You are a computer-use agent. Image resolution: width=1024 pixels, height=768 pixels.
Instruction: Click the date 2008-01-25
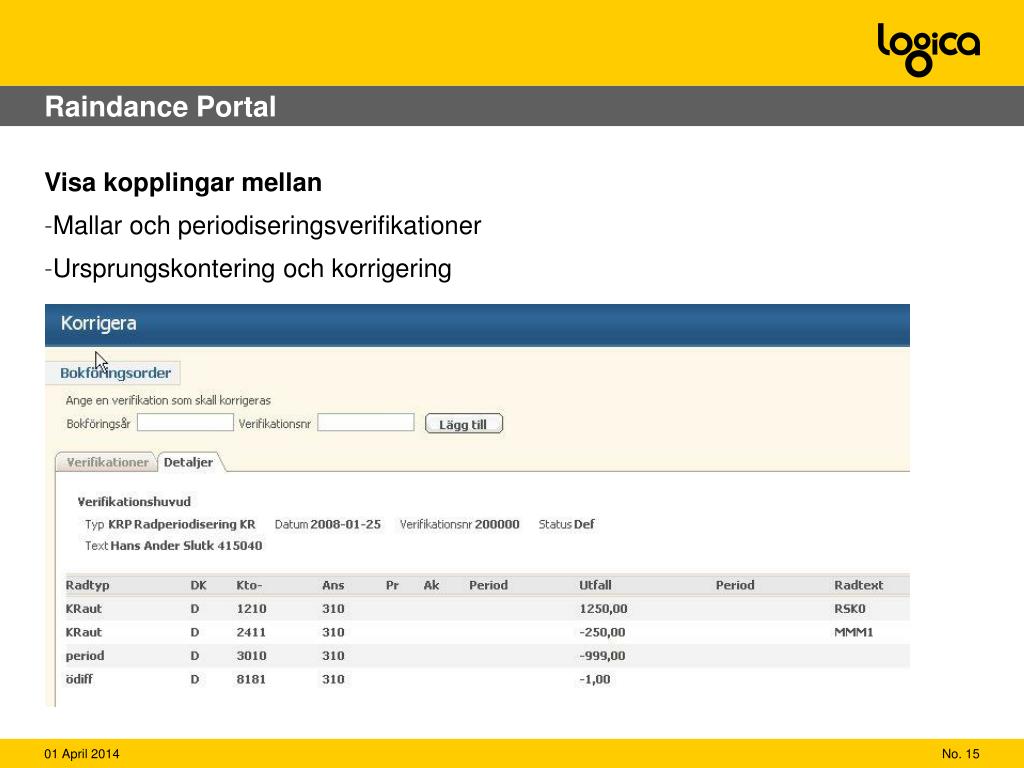pyautogui.click(x=345, y=524)
